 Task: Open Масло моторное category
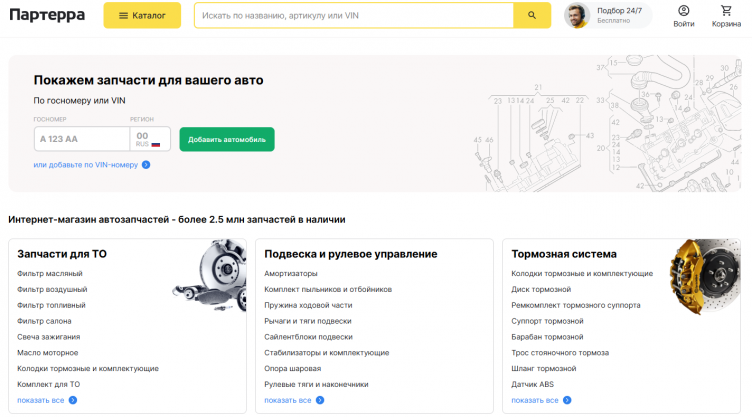coord(47,353)
